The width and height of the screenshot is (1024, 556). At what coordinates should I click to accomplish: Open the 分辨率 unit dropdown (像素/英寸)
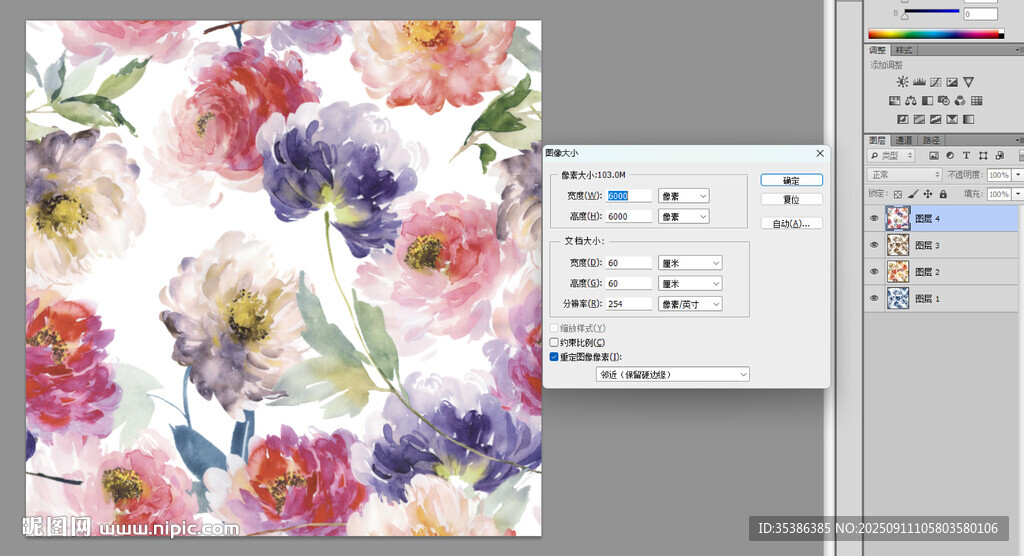pos(689,304)
